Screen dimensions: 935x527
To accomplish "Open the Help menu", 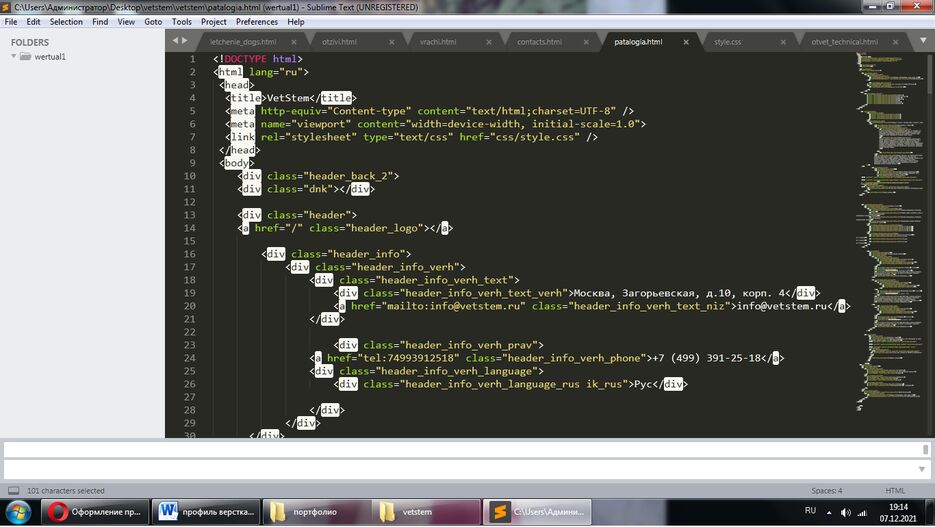I will [x=296, y=21].
